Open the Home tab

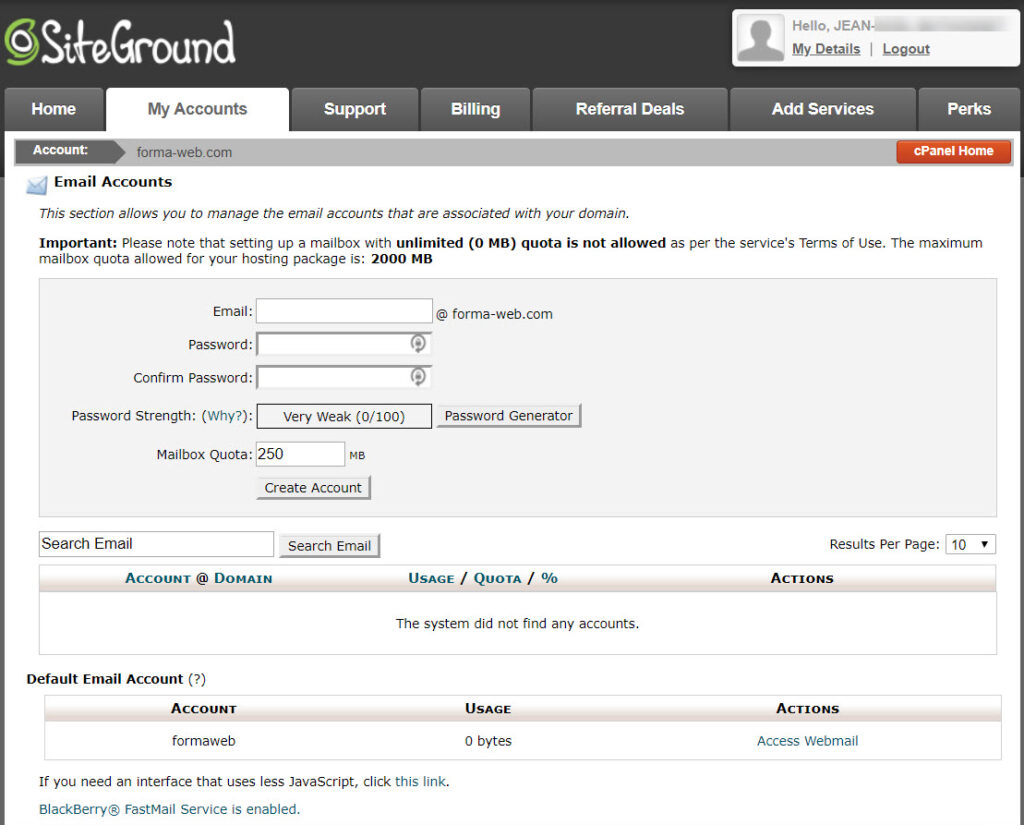click(x=54, y=109)
